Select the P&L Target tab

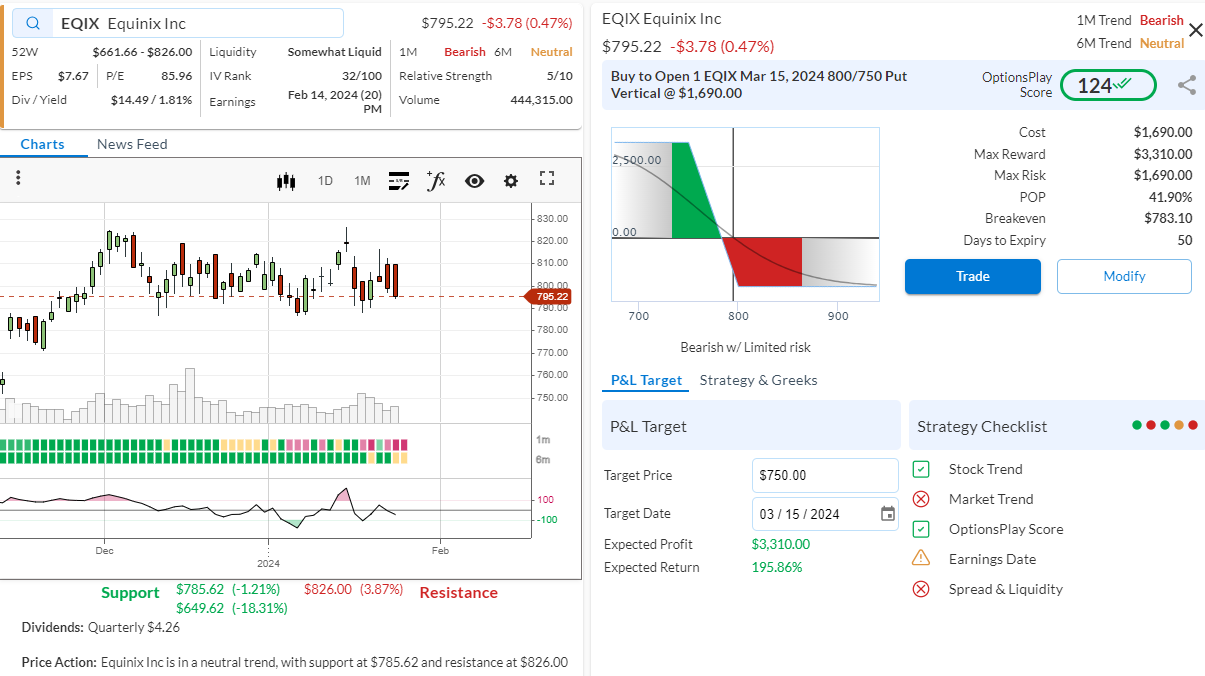[646, 380]
